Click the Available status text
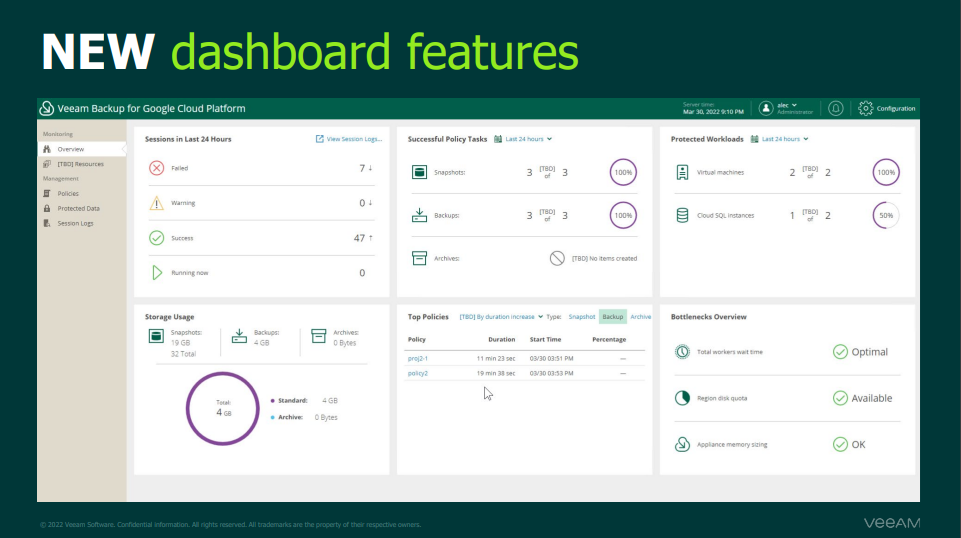This screenshot has height=538, width=961. point(872,398)
